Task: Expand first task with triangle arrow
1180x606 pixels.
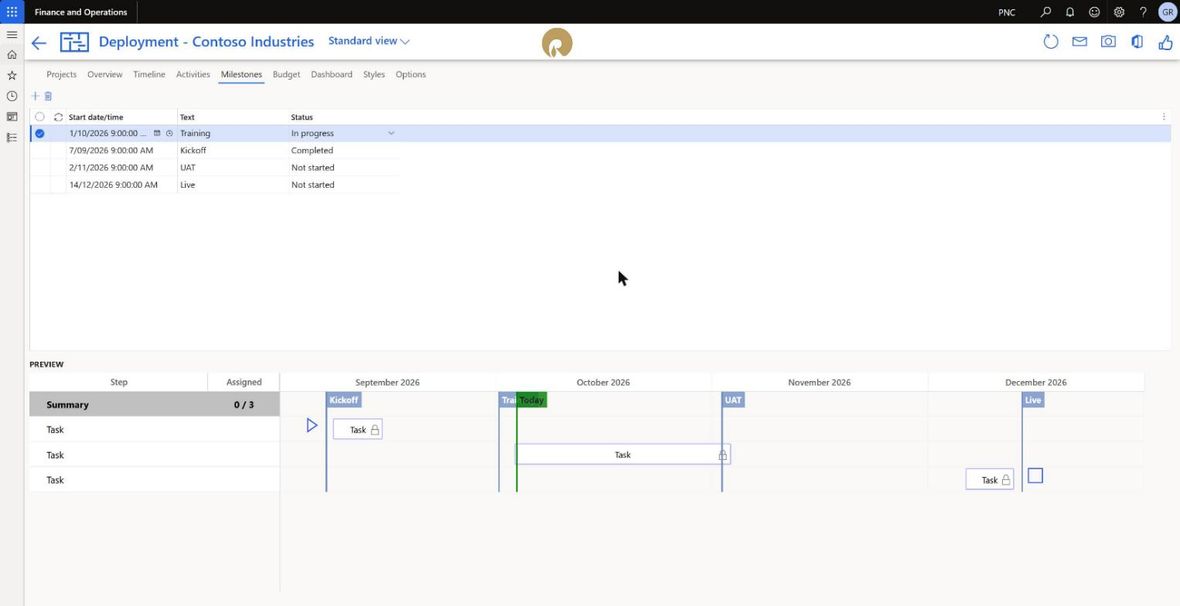Action: 312,426
